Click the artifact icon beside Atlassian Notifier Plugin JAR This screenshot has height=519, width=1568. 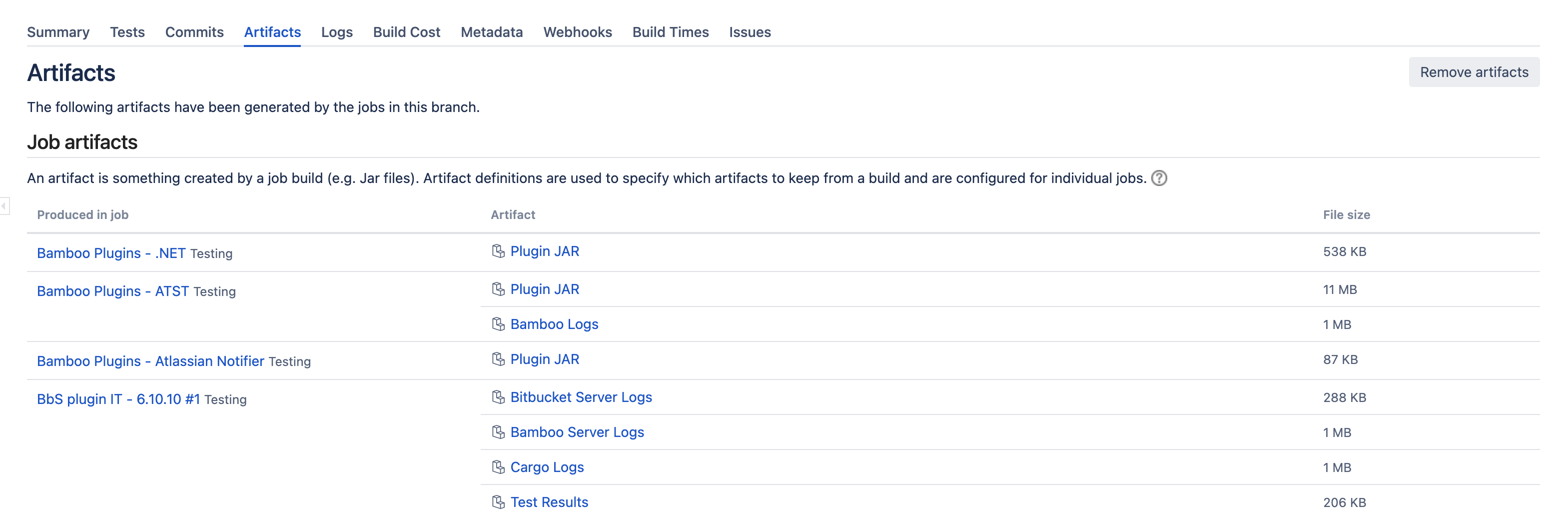pyautogui.click(x=498, y=359)
